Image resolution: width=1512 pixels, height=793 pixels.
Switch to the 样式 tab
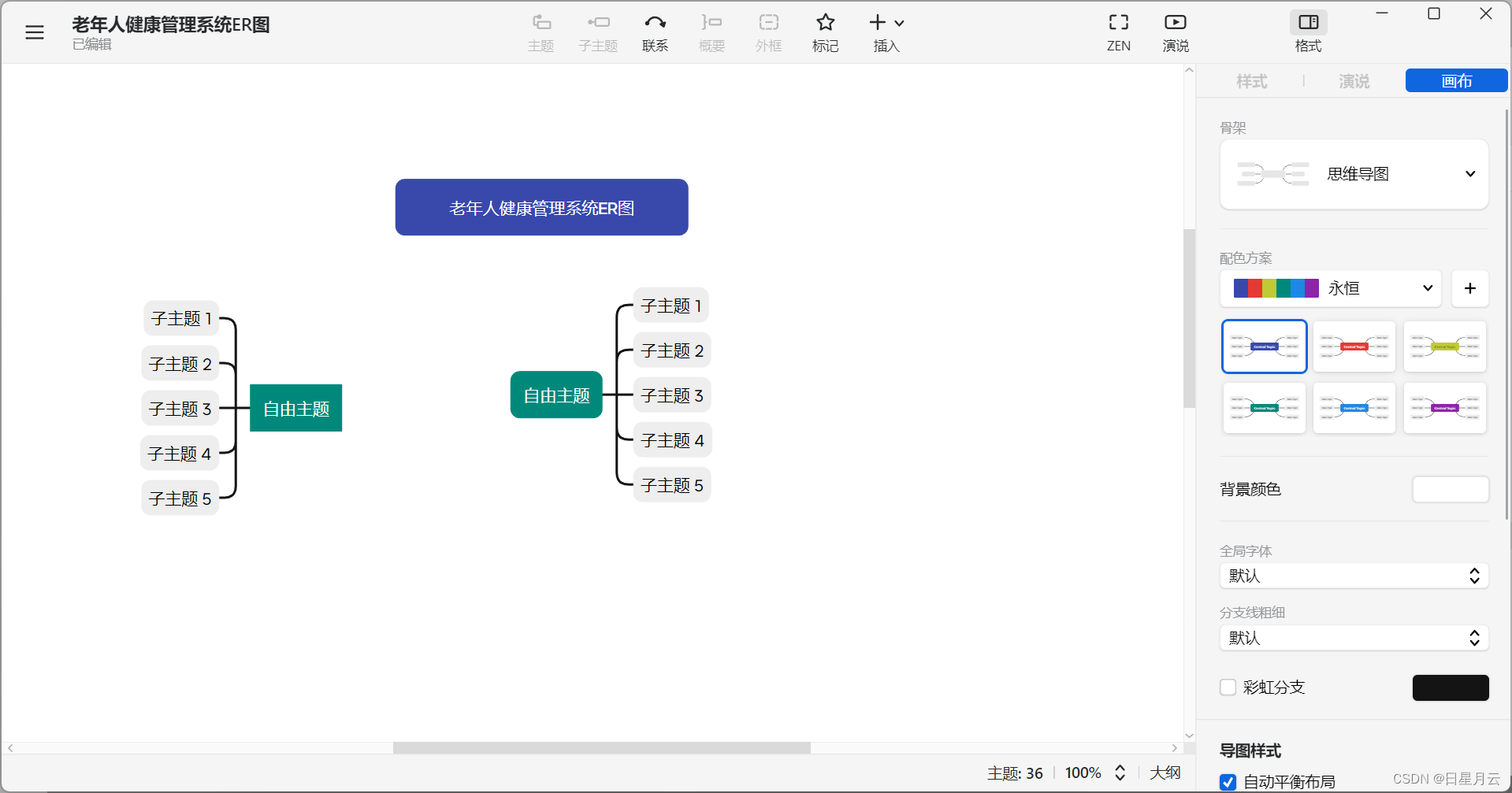1251,81
